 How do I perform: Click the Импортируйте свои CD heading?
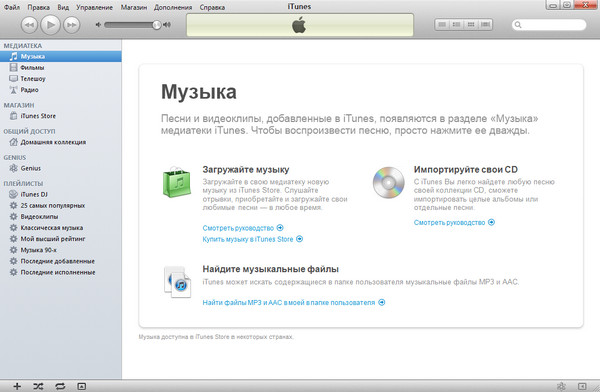pyautogui.click(x=466, y=170)
